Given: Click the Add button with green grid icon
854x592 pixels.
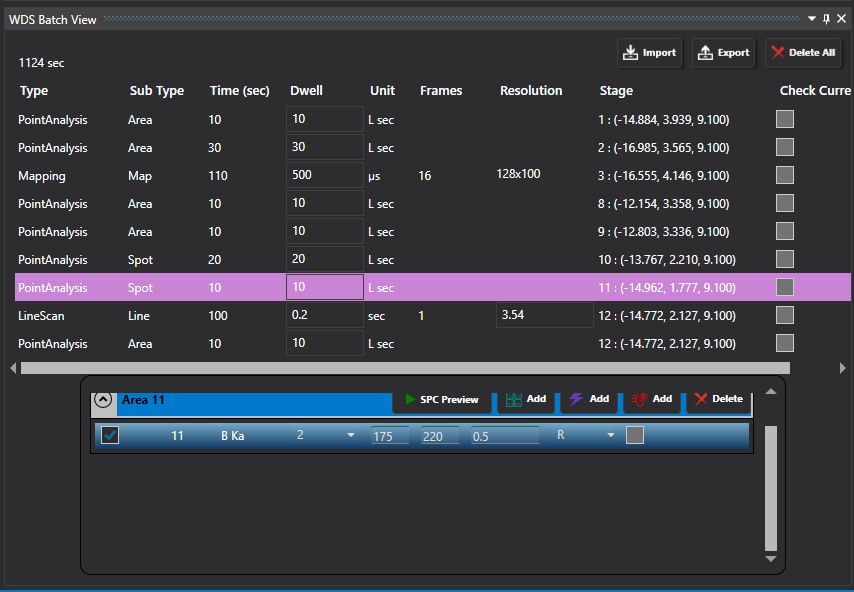Looking at the screenshot, I should pyautogui.click(x=526, y=399).
